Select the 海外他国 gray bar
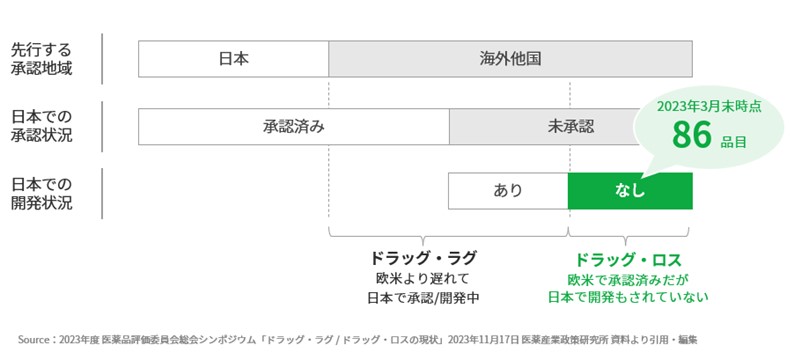 click(x=510, y=59)
